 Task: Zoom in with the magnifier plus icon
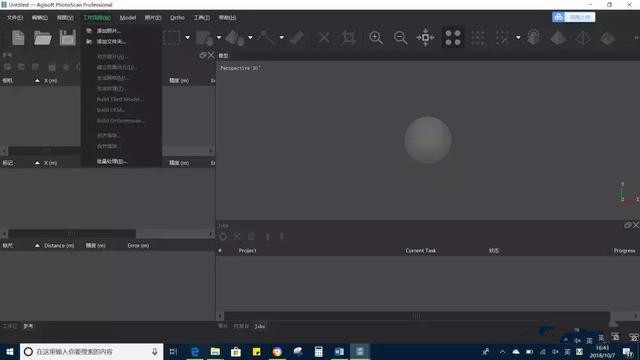pos(376,38)
